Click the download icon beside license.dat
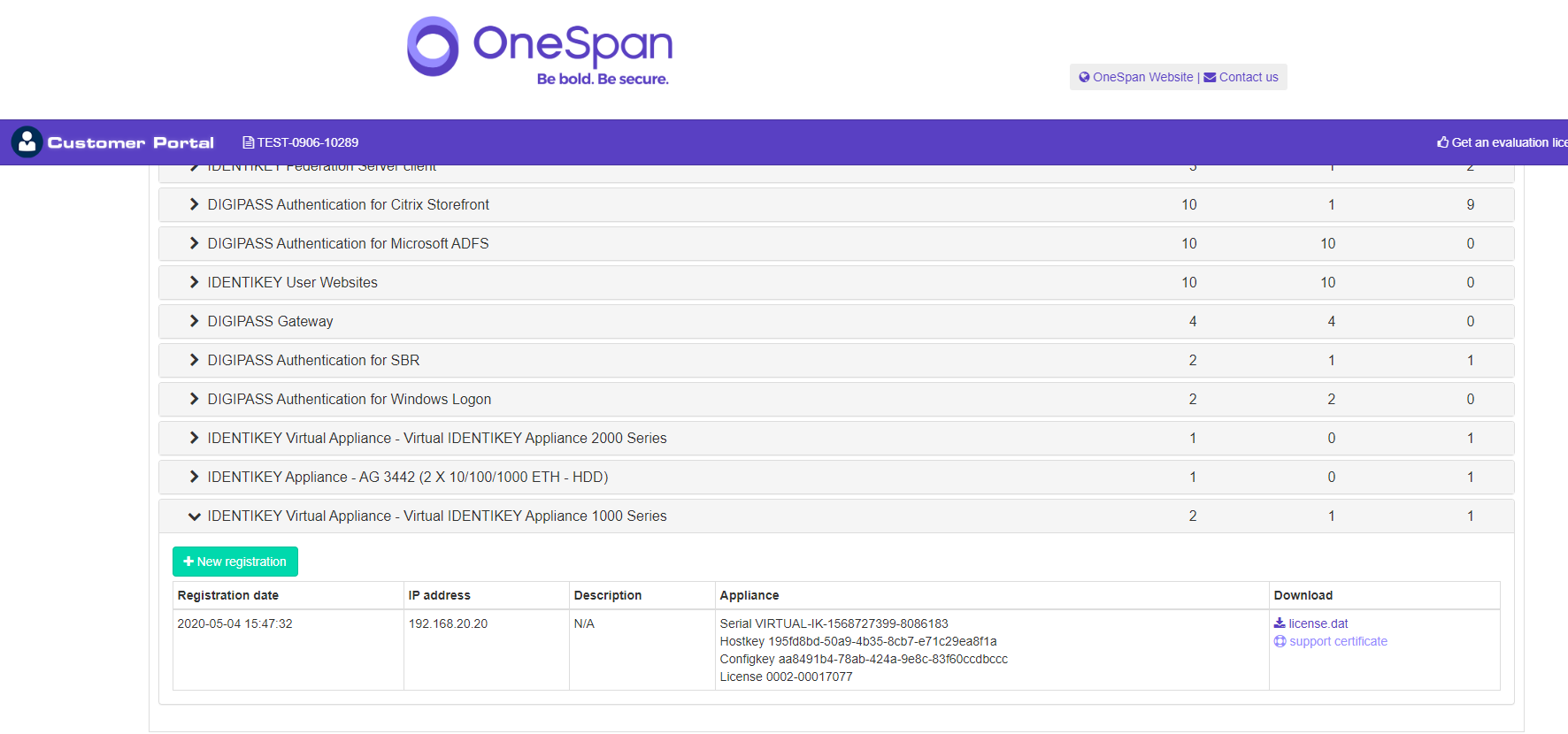1568x734 pixels. click(1280, 623)
